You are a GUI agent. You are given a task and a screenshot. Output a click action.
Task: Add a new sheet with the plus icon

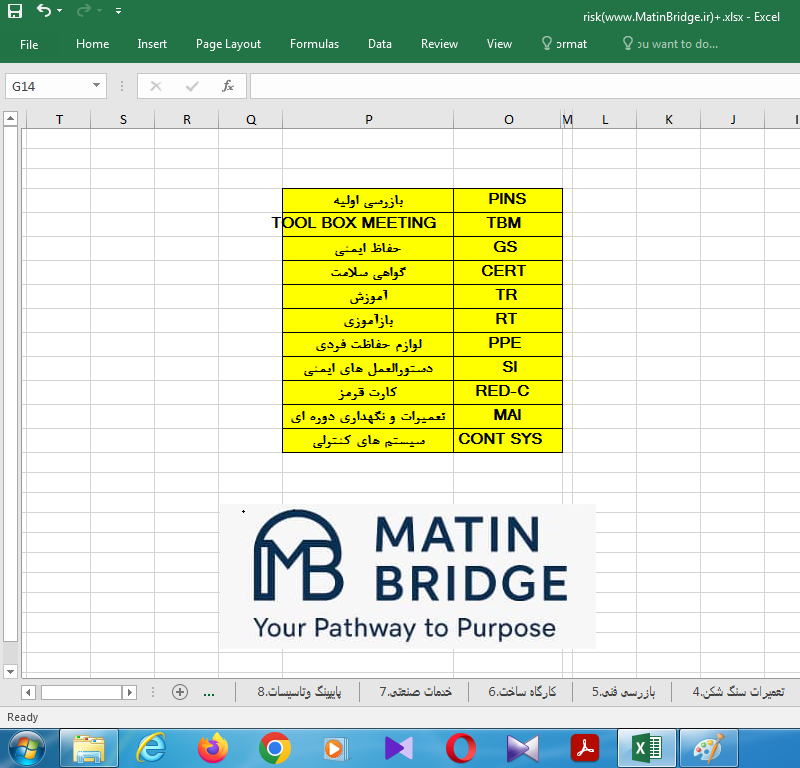[180, 692]
